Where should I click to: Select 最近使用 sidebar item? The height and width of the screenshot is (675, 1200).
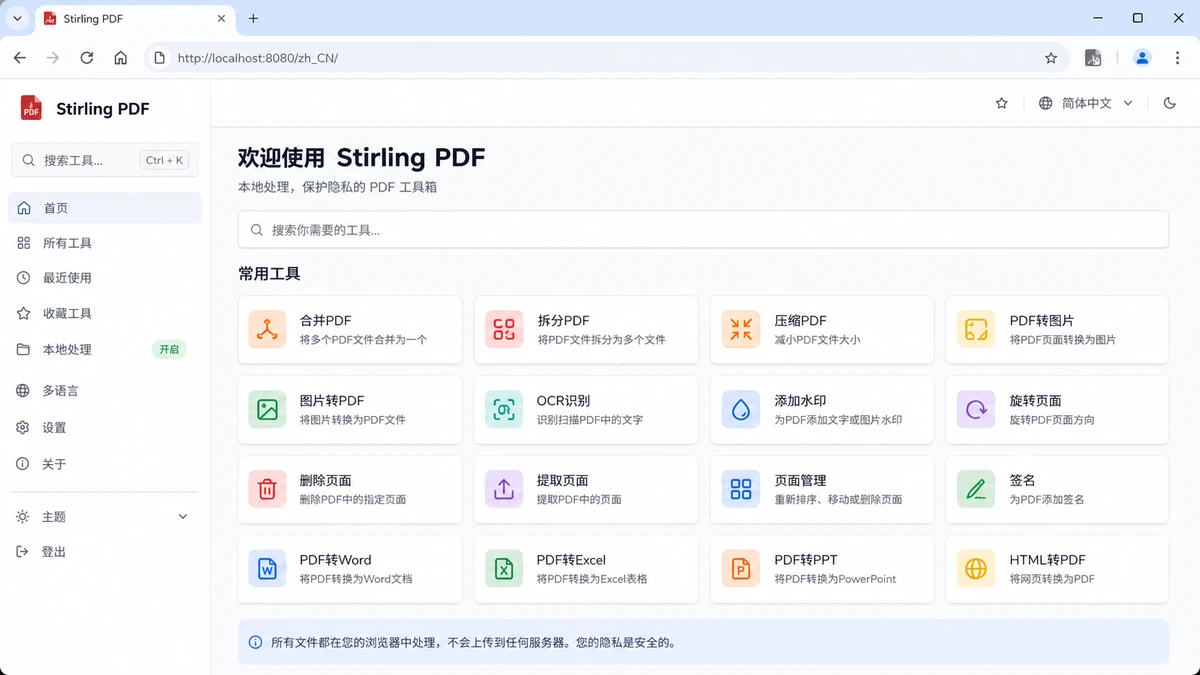tap(105, 278)
